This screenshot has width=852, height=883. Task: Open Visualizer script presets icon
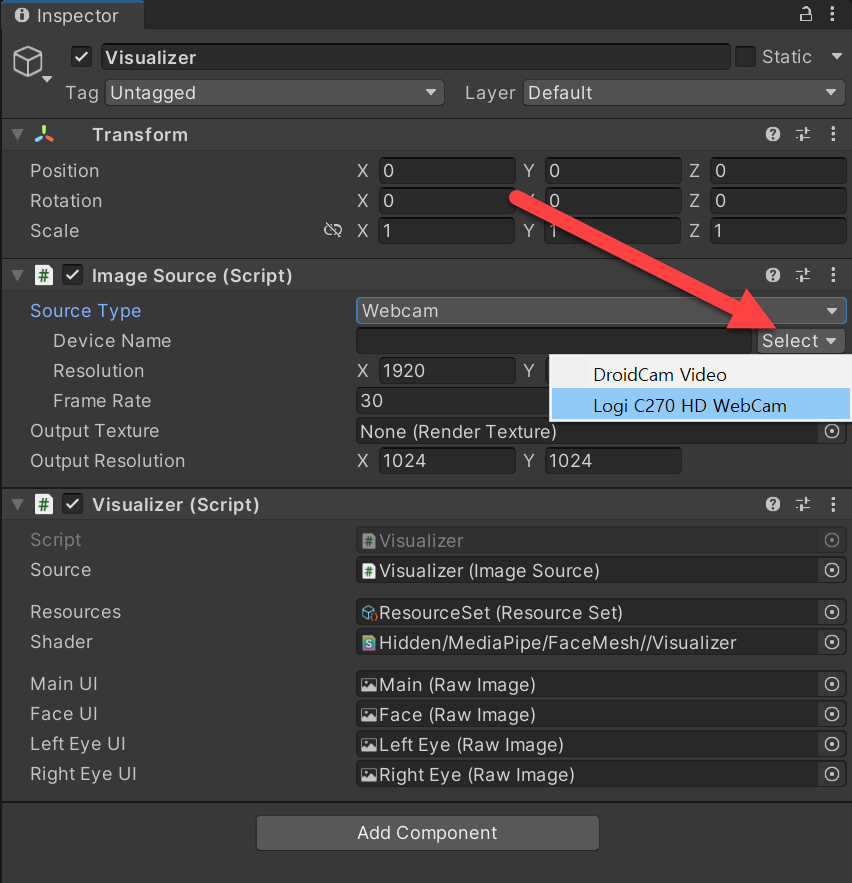pos(802,504)
